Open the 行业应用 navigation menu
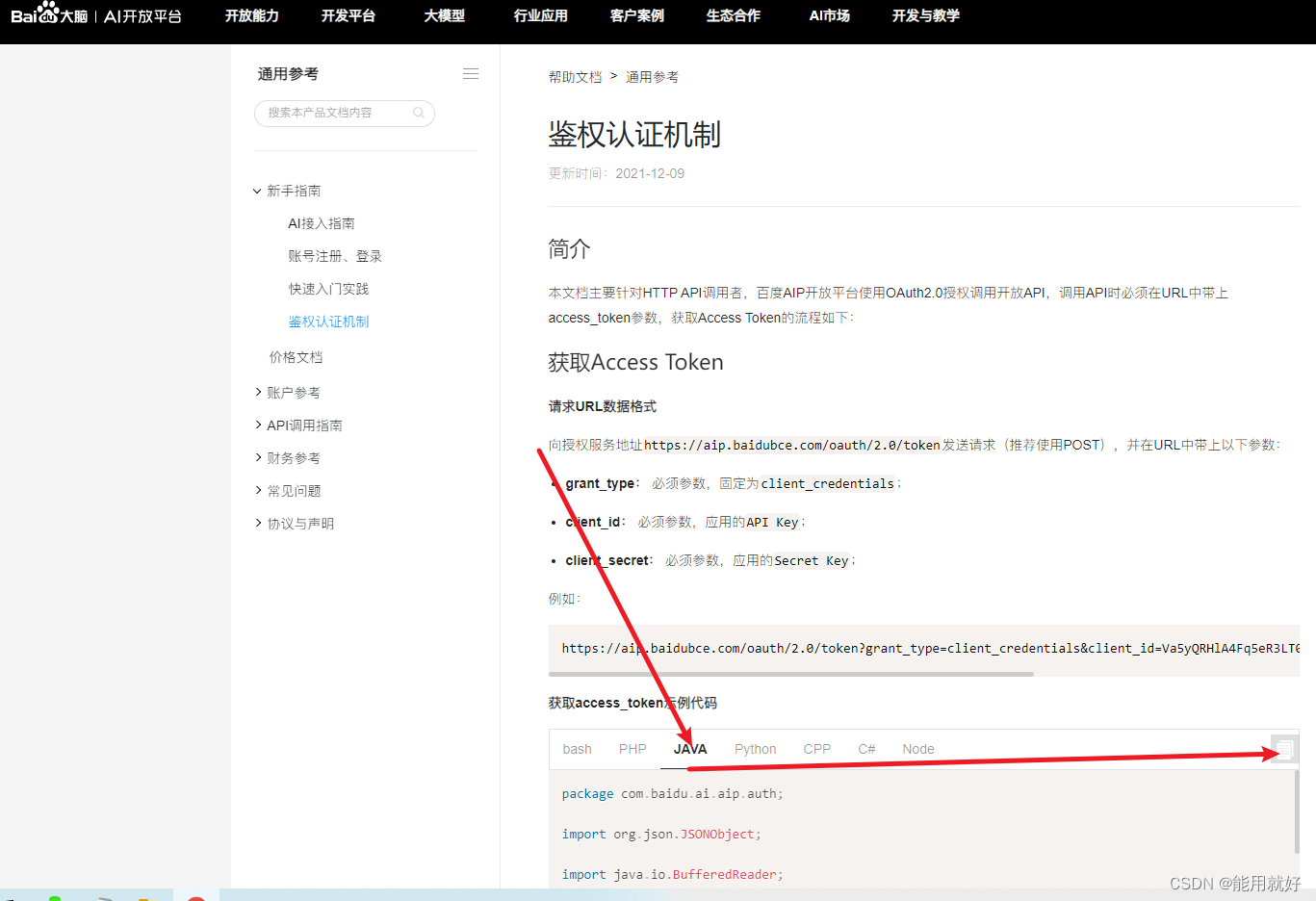 pos(541,15)
